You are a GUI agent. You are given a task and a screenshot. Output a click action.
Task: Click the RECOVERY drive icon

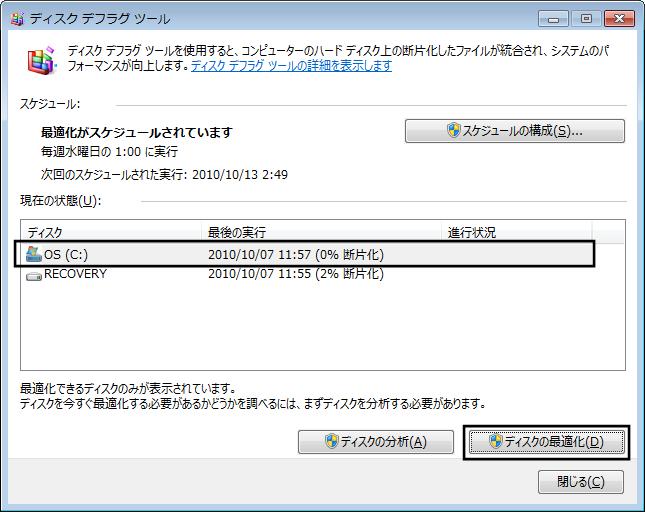34,275
